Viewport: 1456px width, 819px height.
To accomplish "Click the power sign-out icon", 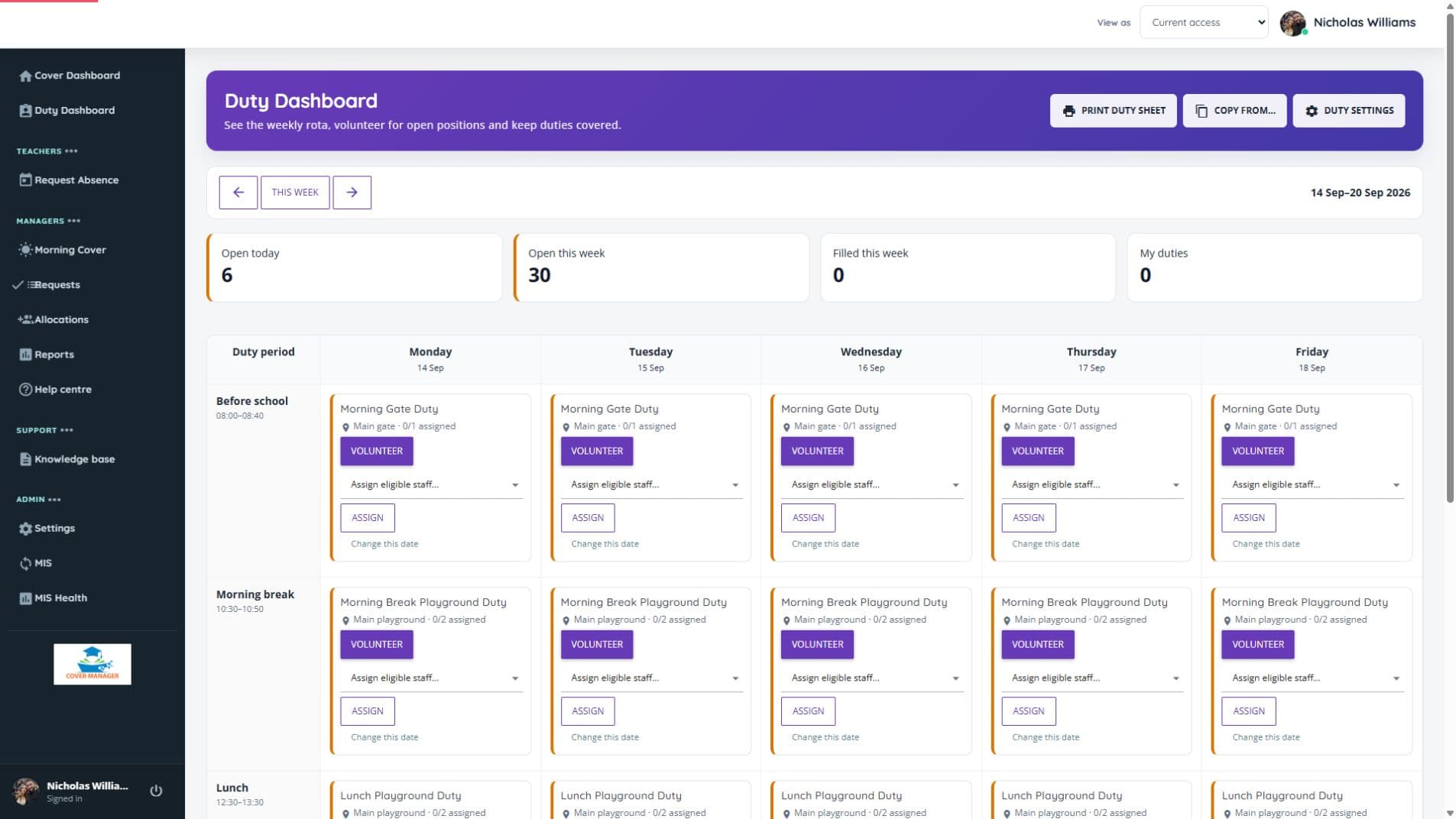I will pos(156,791).
